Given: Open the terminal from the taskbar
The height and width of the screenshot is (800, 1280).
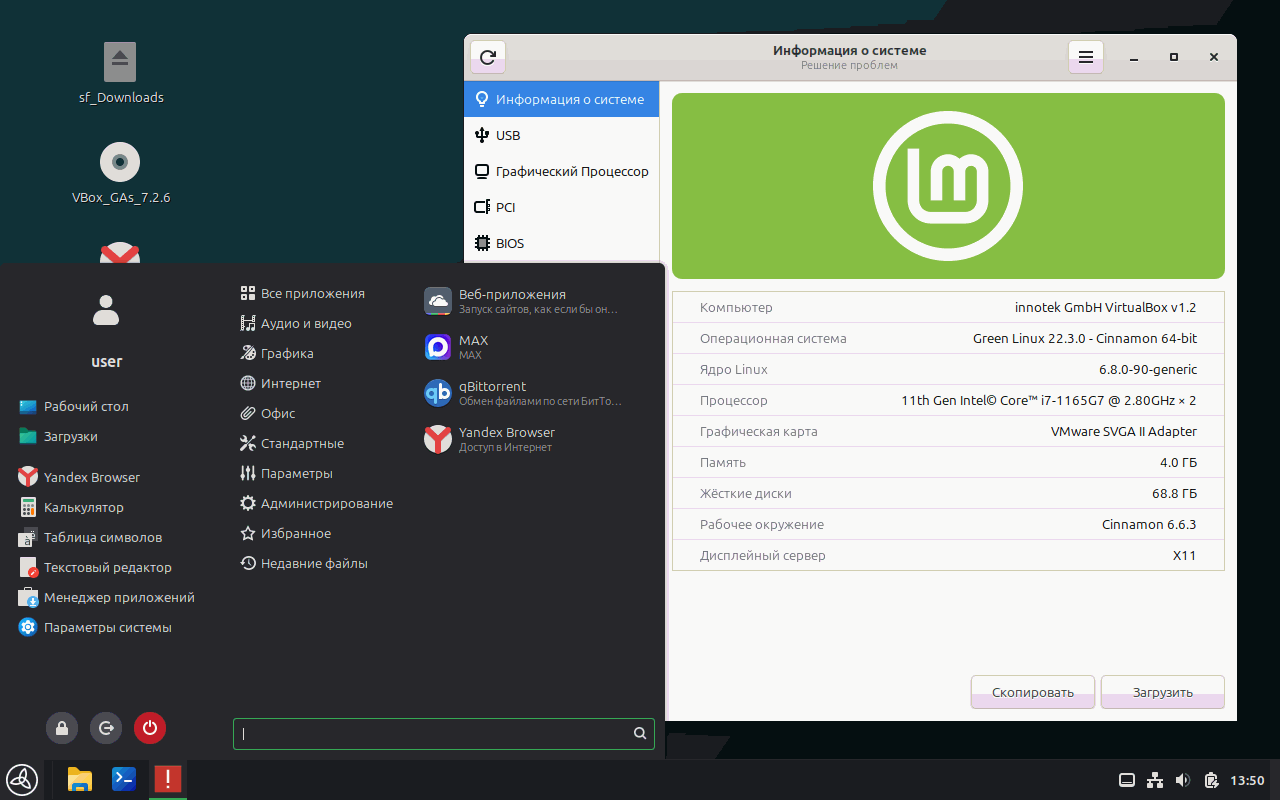Looking at the screenshot, I should [124, 779].
